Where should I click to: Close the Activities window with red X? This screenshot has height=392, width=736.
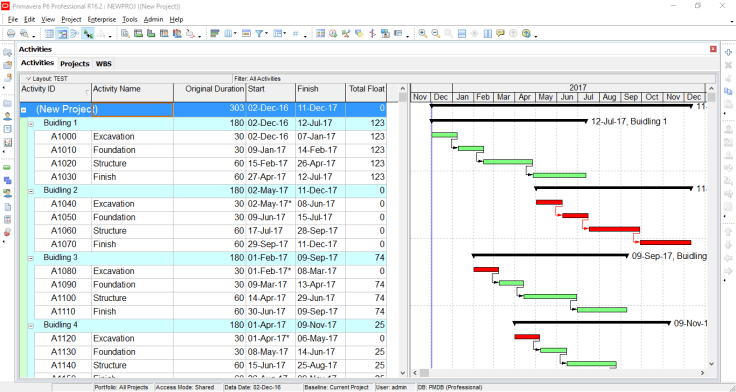tap(713, 49)
